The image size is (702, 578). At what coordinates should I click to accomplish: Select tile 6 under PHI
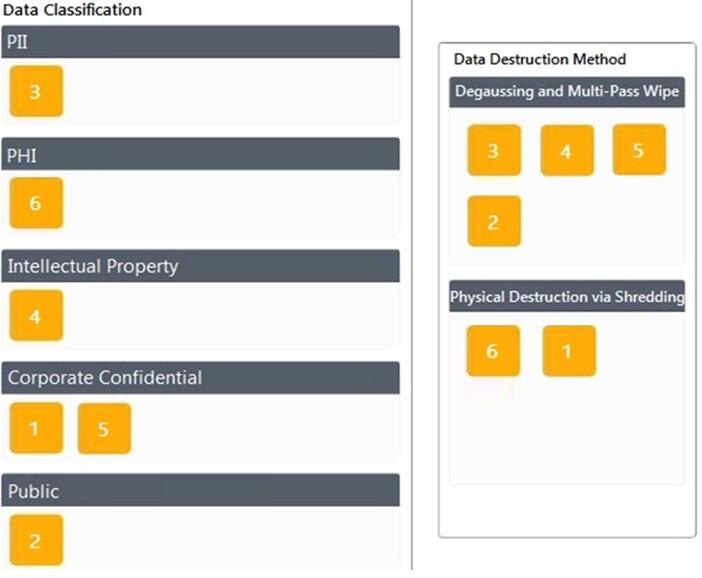(x=36, y=203)
